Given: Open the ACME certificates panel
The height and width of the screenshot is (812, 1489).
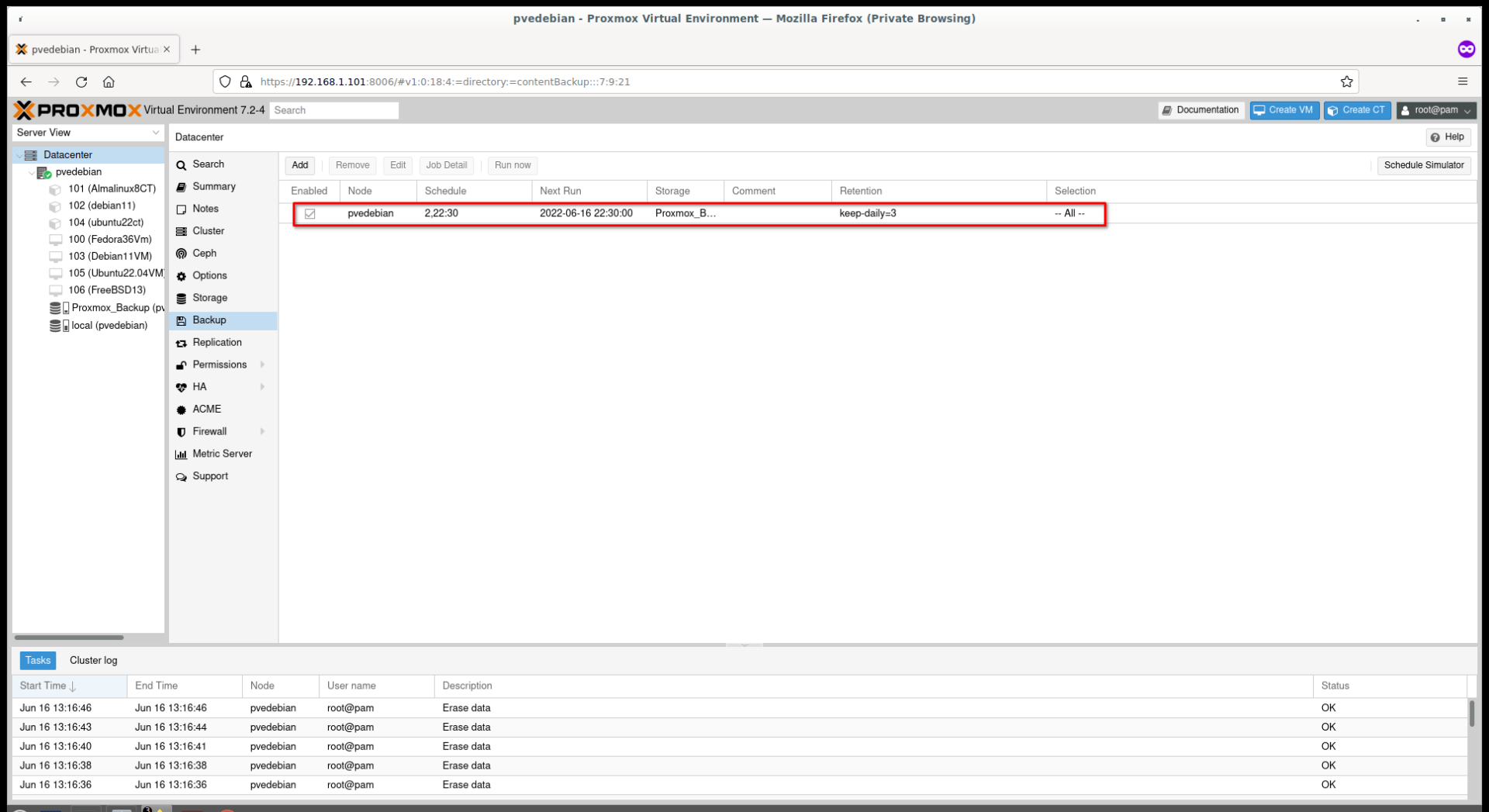Looking at the screenshot, I should coord(207,409).
